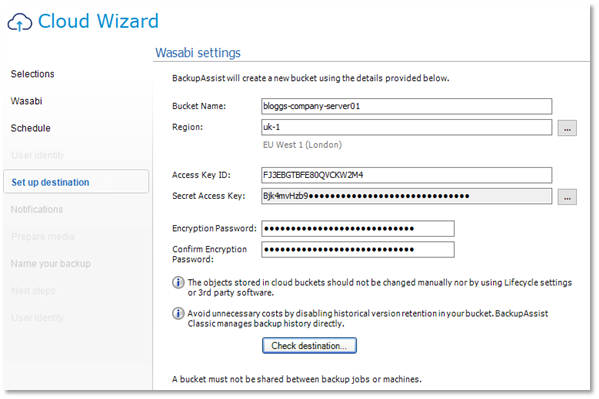Click the Access Key ID label

pyautogui.click(x=201, y=175)
